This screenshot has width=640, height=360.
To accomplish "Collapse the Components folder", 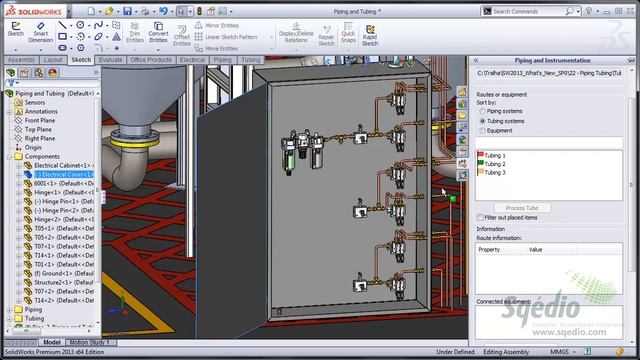I will 9,157.
